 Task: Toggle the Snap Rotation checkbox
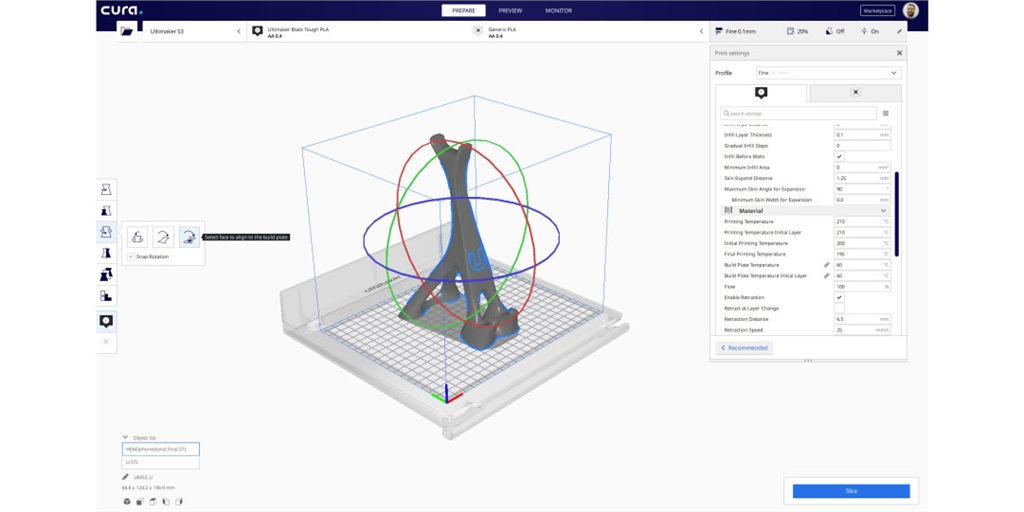(131, 257)
